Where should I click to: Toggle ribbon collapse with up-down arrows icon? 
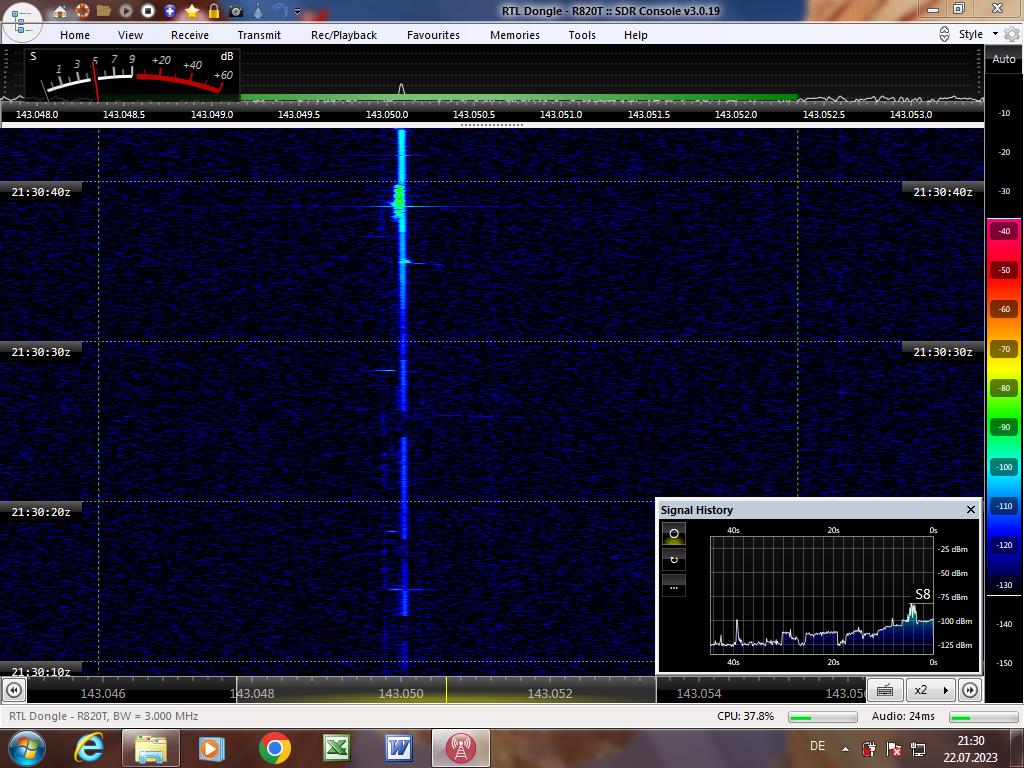944,35
